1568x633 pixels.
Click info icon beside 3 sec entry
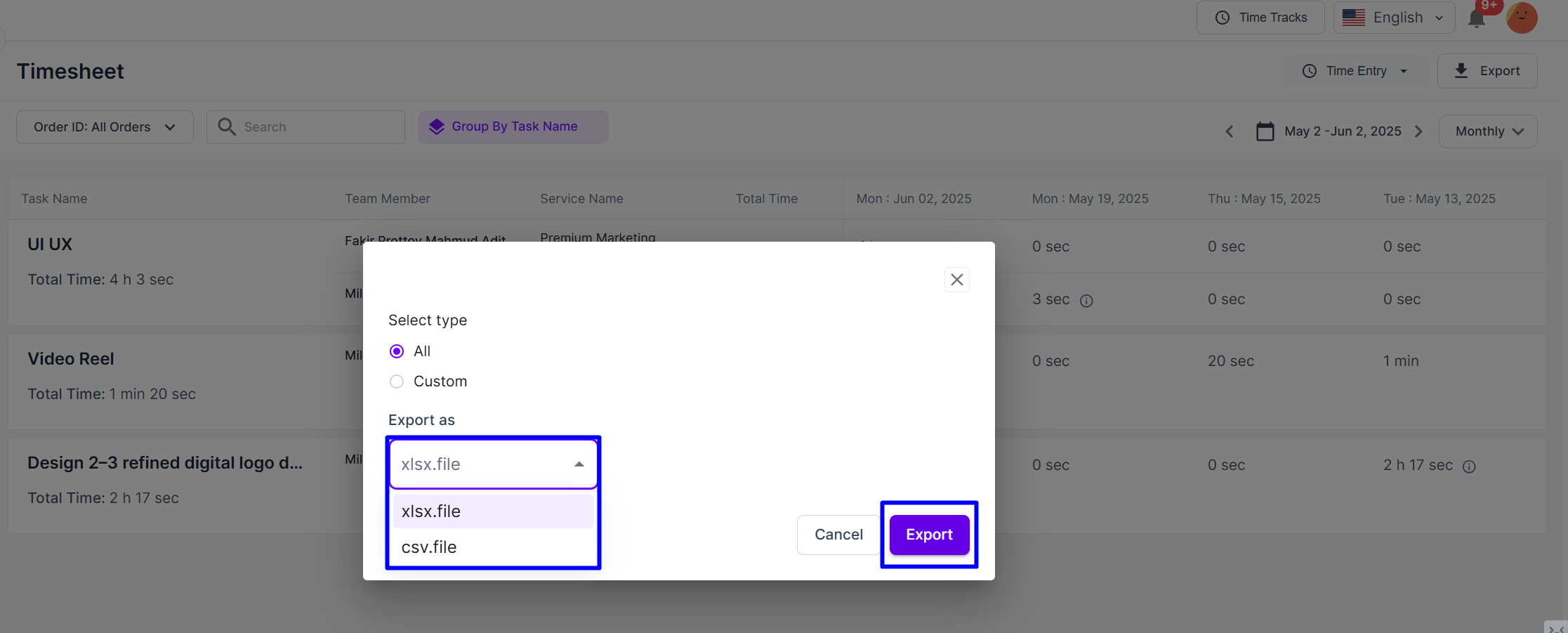click(1086, 301)
